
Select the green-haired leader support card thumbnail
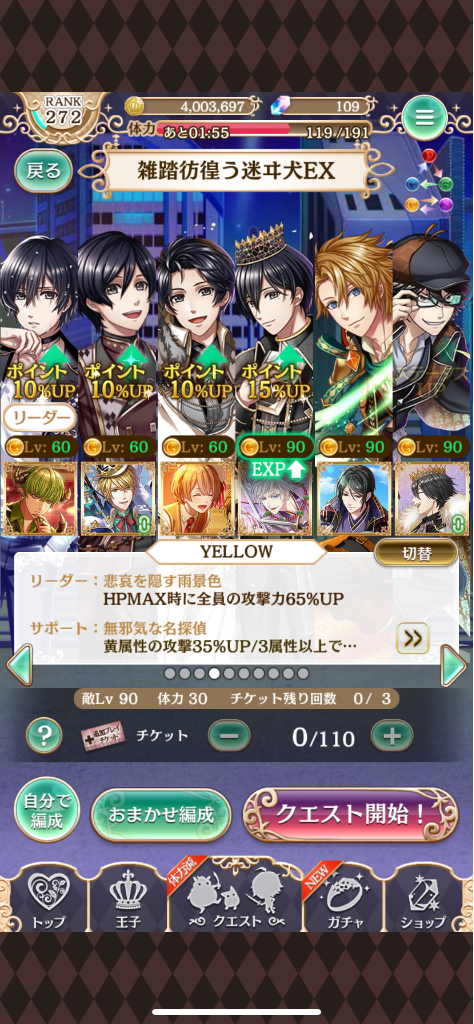(x=40, y=500)
